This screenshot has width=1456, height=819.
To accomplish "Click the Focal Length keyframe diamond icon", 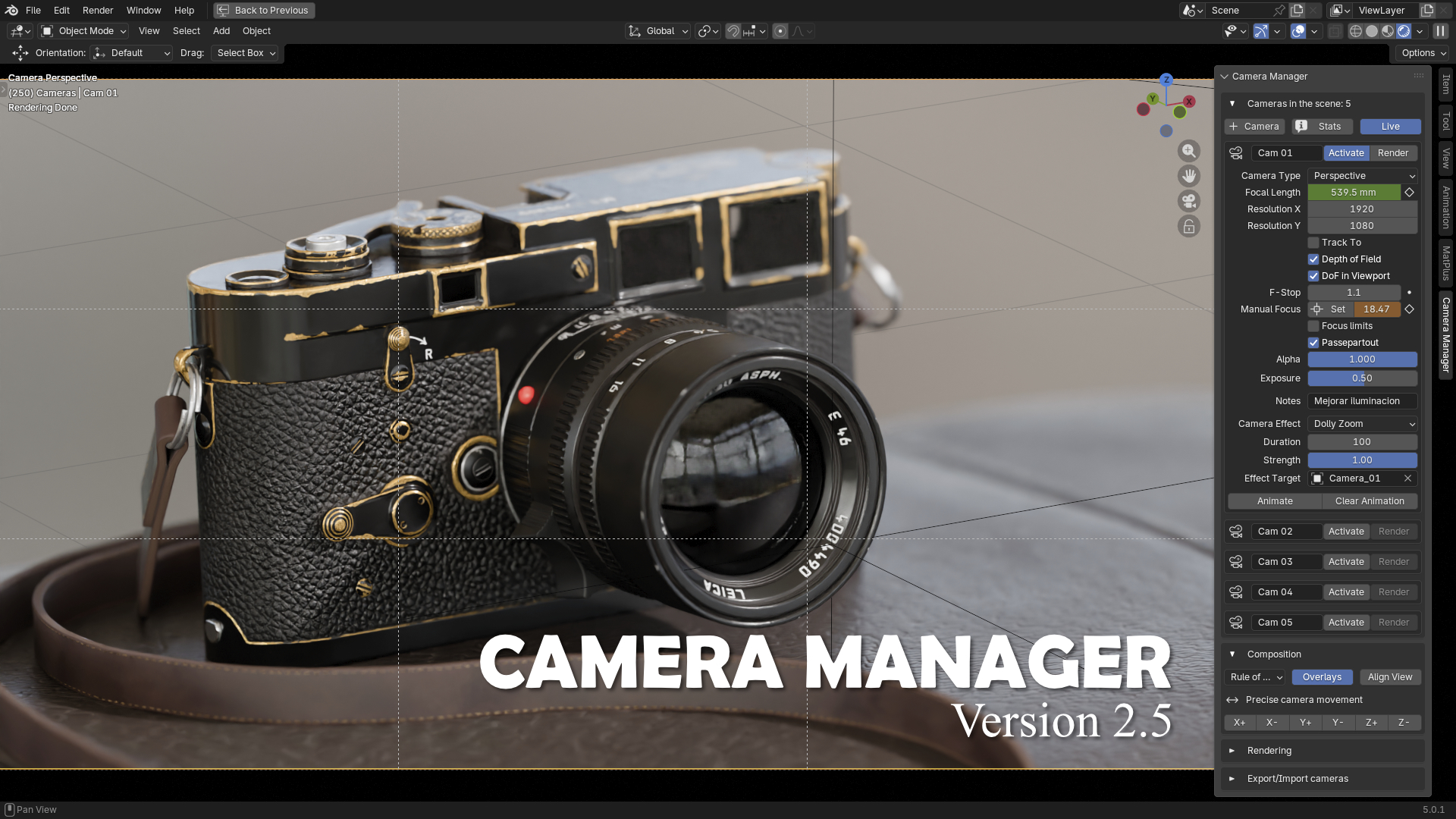I will click(x=1410, y=193).
